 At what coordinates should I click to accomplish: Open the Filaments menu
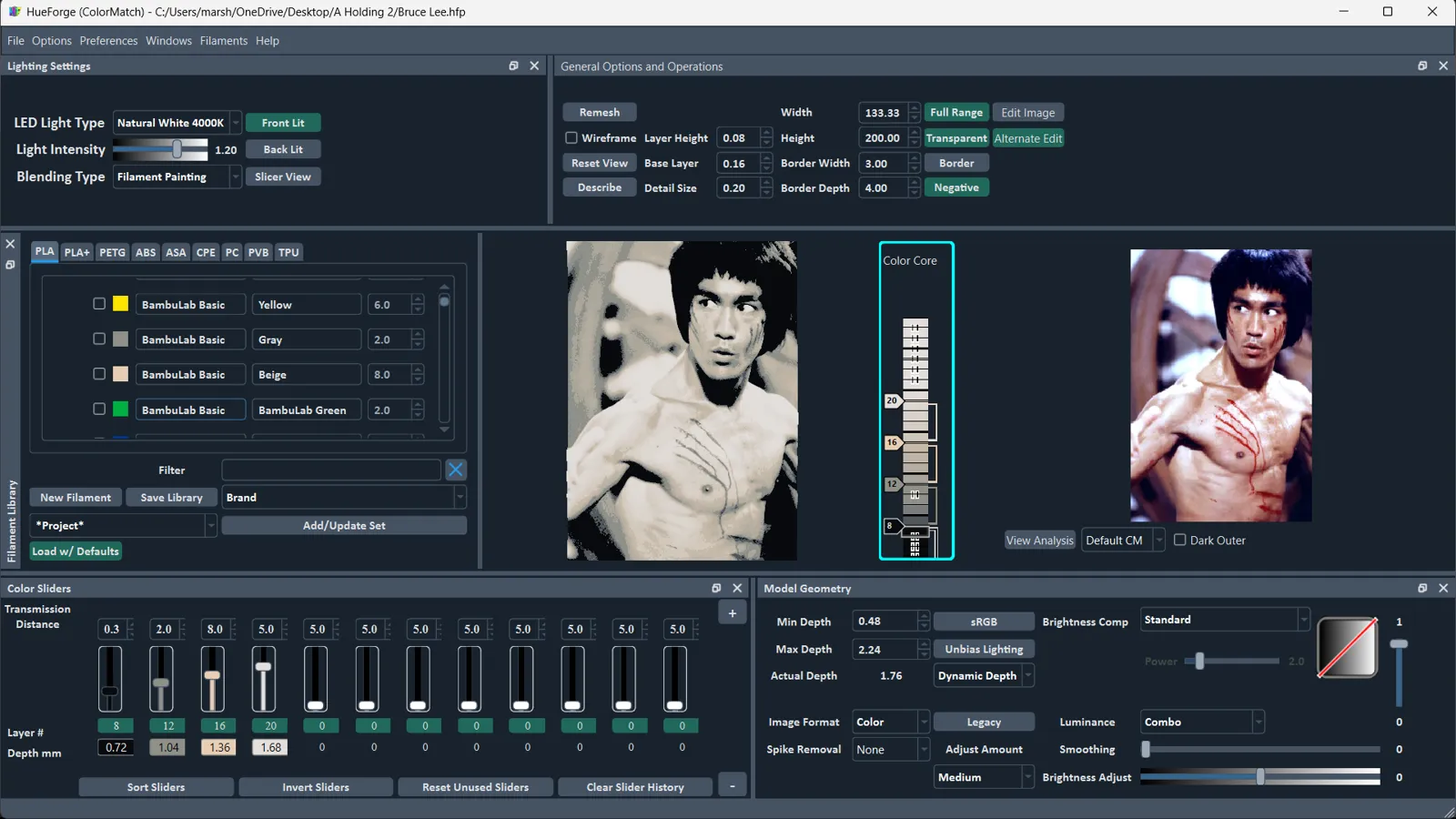(224, 41)
